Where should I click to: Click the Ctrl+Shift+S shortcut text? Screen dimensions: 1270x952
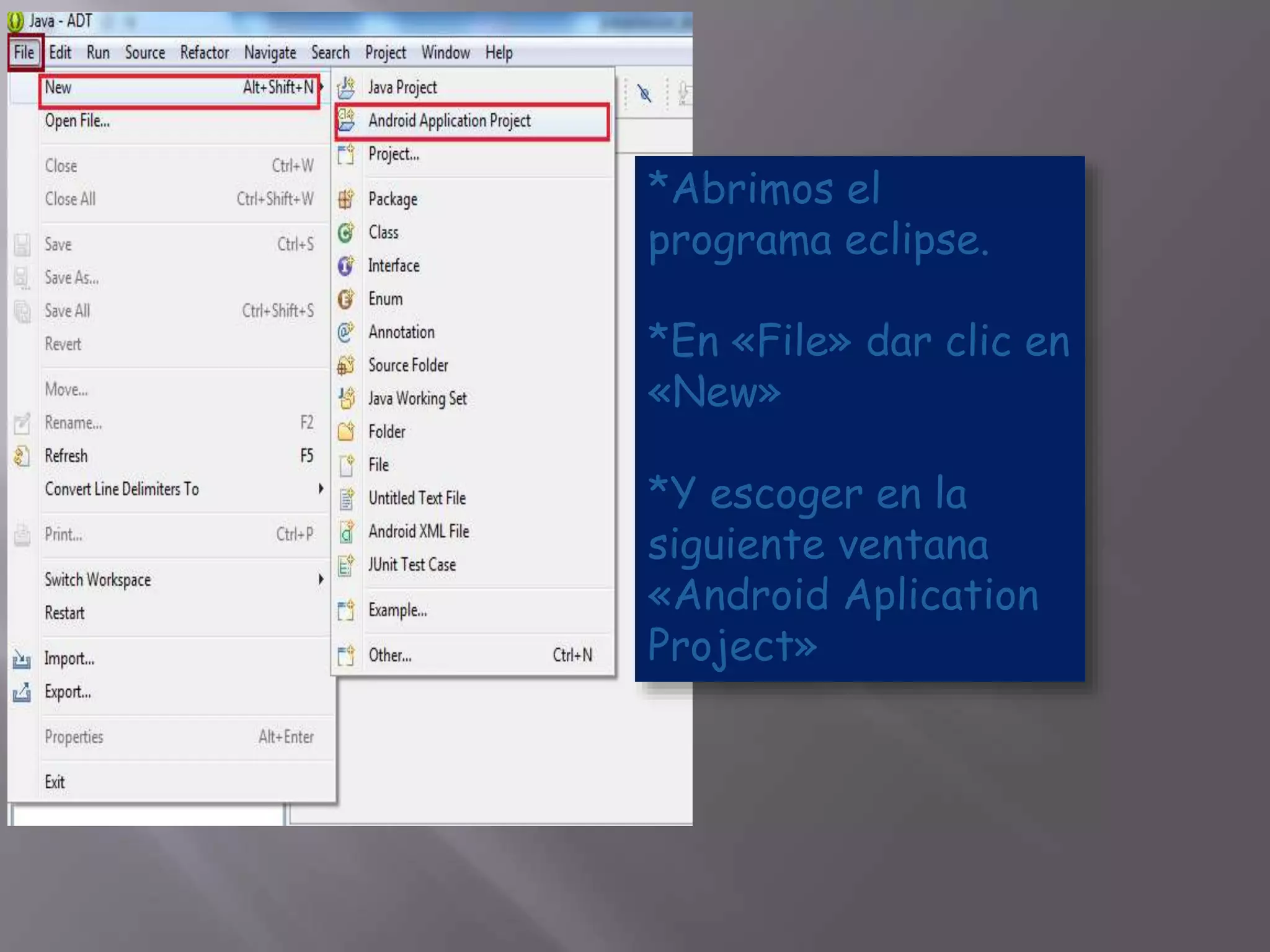pyautogui.click(x=278, y=311)
